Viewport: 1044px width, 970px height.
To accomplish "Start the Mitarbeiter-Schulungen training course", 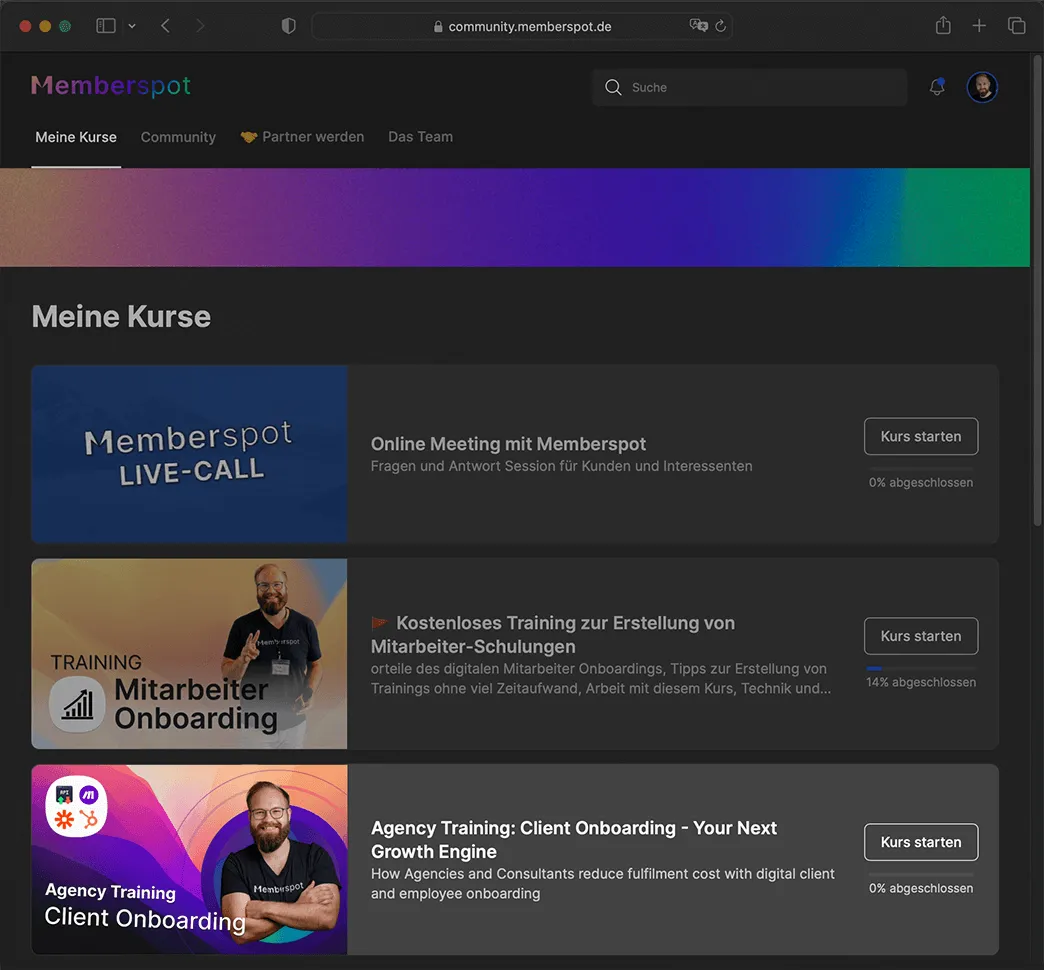I will tap(920, 636).
